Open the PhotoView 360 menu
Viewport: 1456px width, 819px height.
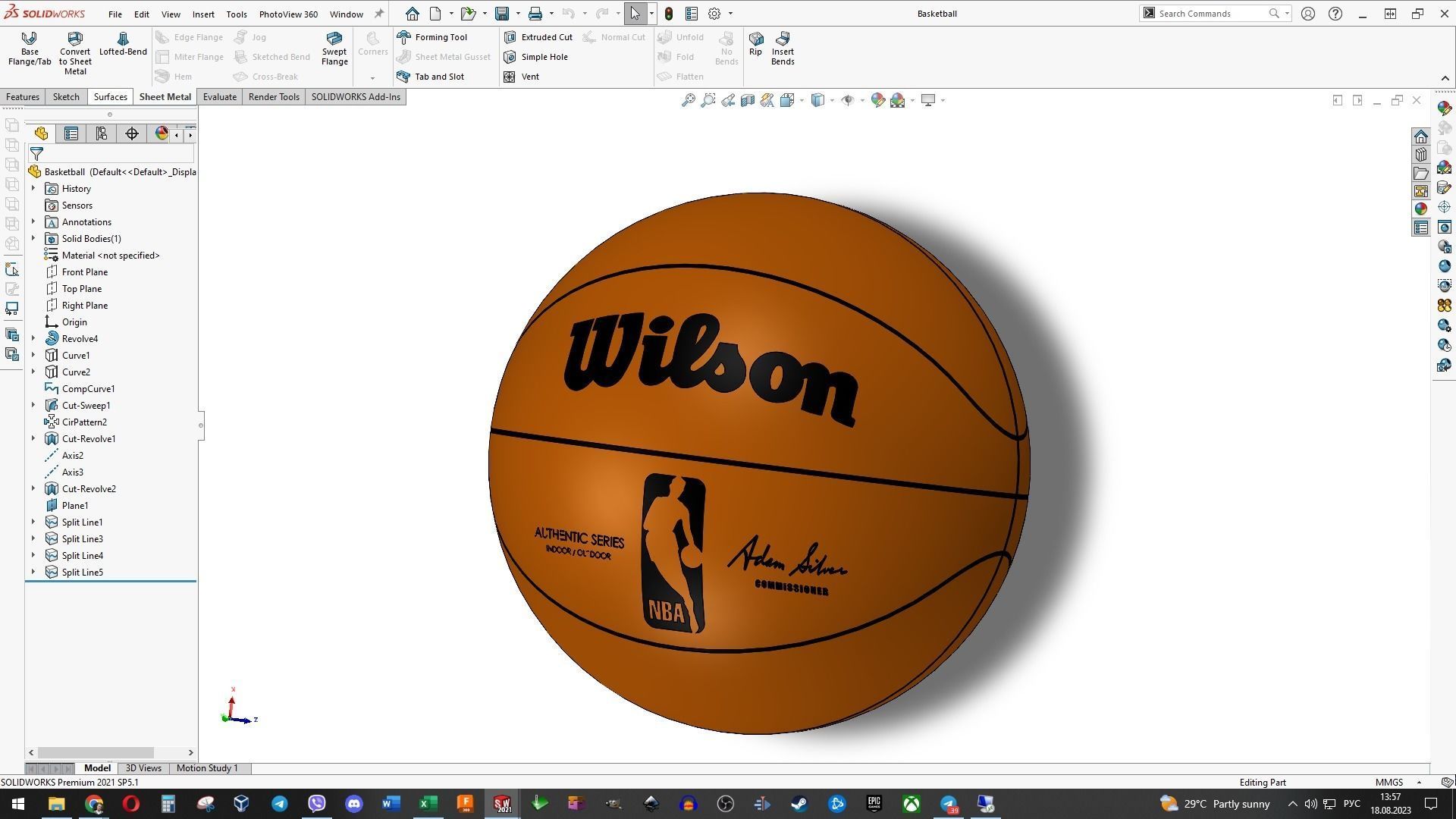(x=288, y=14)
